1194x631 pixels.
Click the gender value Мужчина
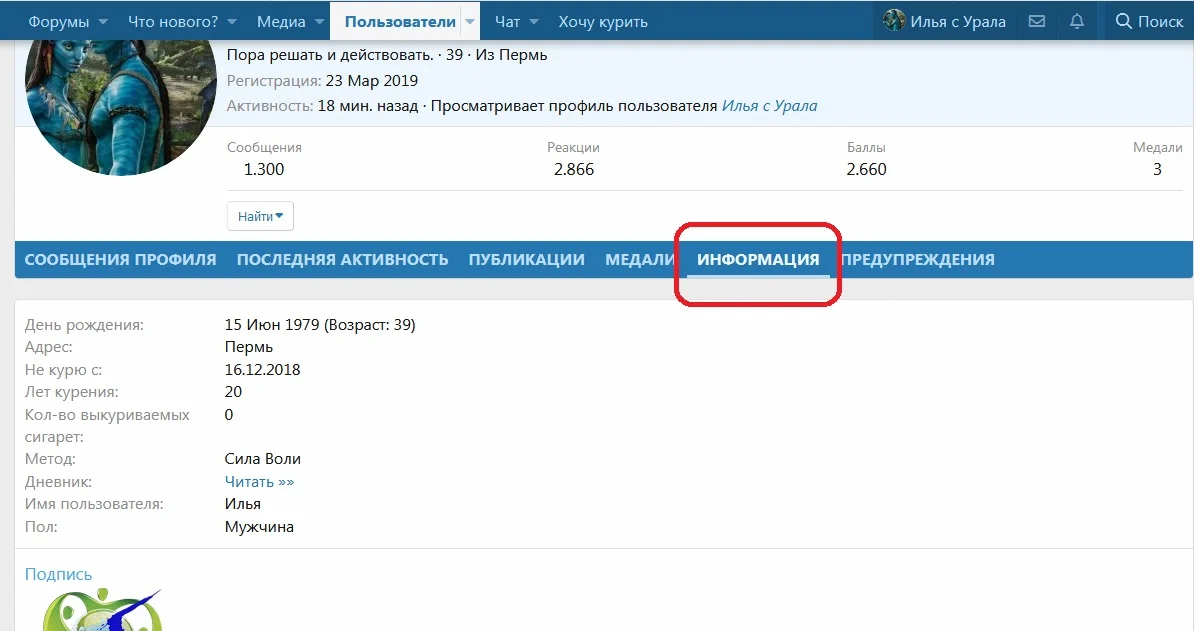[x=259, y=527]
